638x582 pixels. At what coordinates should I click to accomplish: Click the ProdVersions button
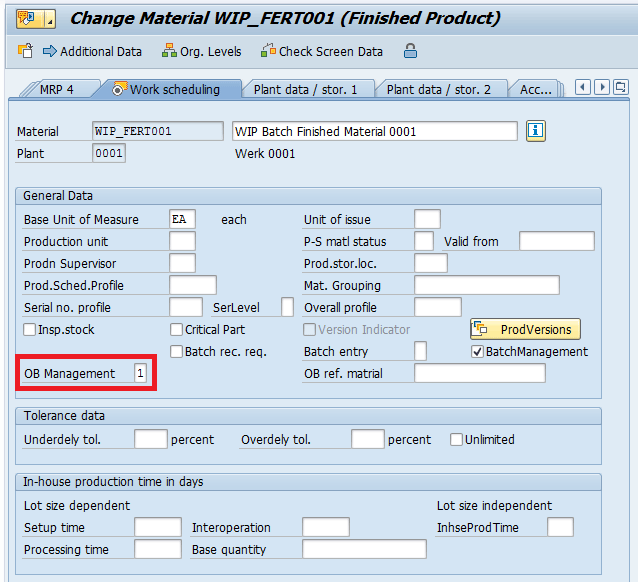pyautogui.click(x=525, y=329)
